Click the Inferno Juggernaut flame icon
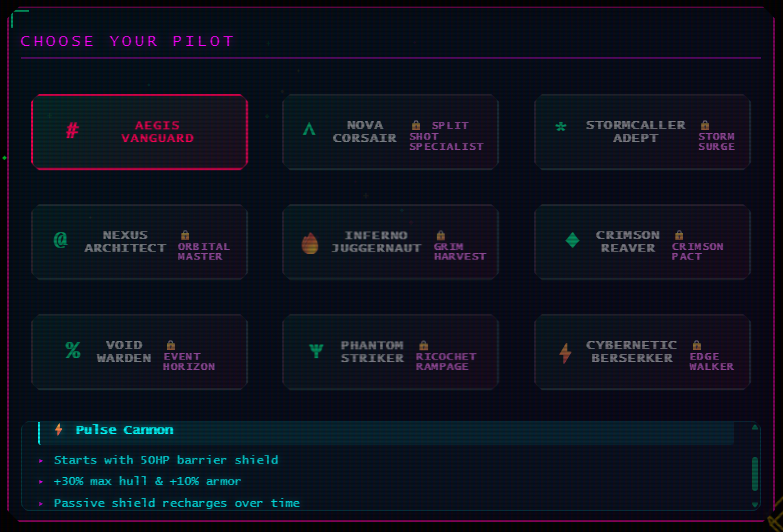Screen dimensions: 783x532 pyautogui.click(x=310, y=243)
